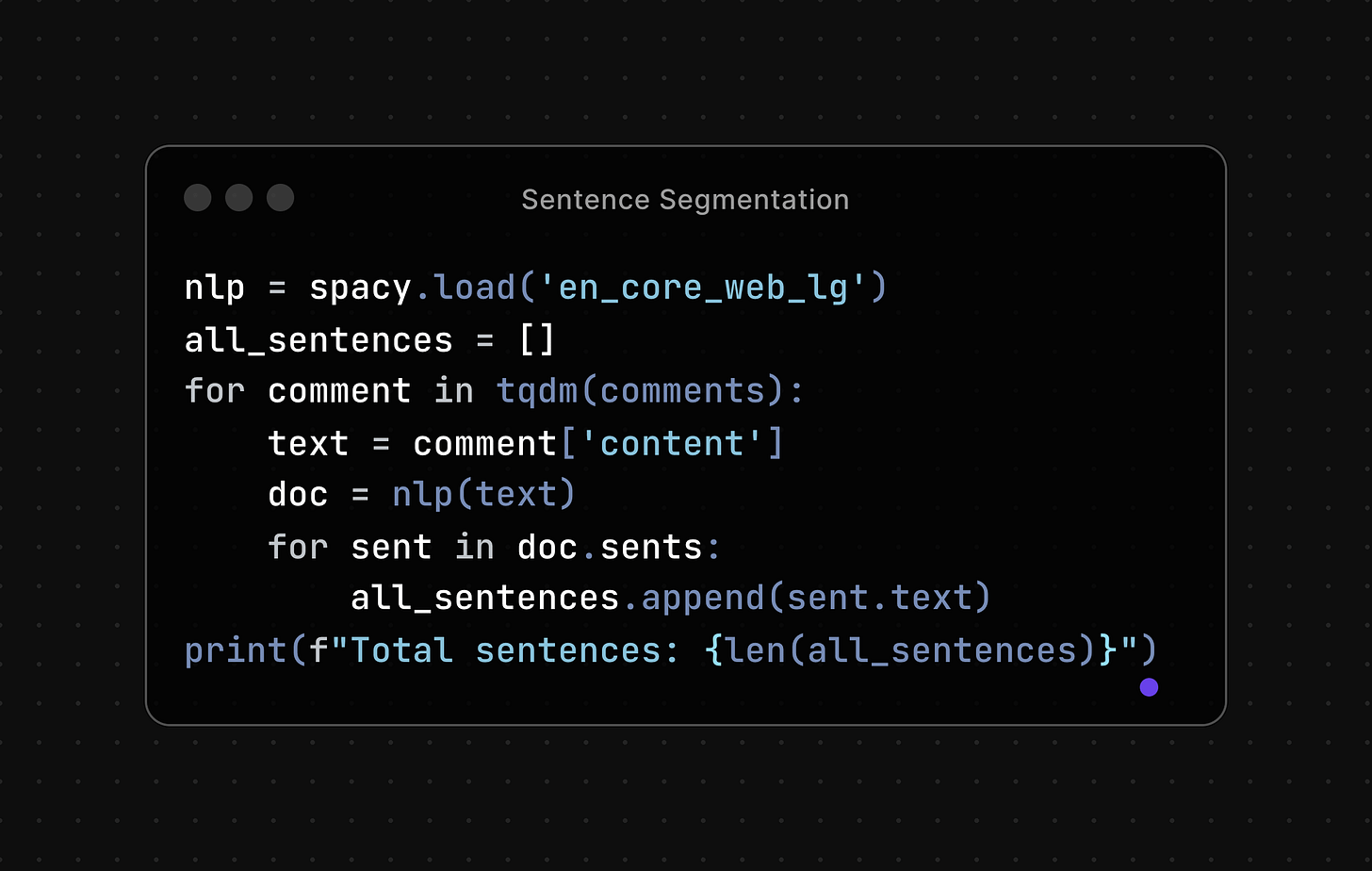Click the 'for sent in doc.sents:' line

(x=495, y=547)
